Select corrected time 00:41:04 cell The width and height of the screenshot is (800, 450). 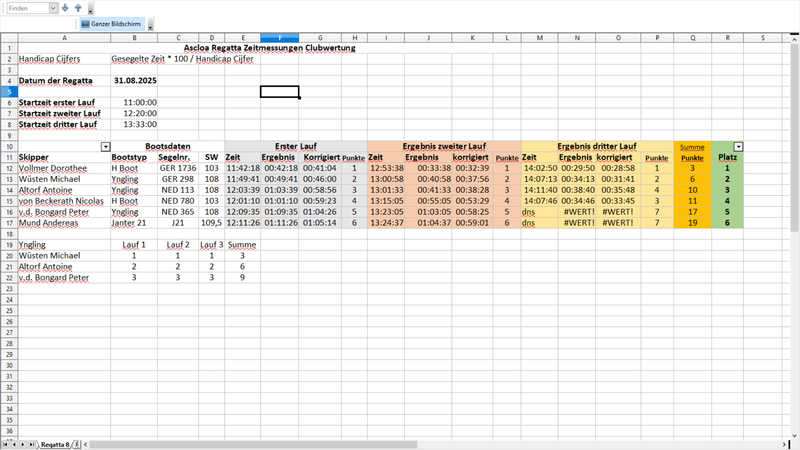click(320, 168)
